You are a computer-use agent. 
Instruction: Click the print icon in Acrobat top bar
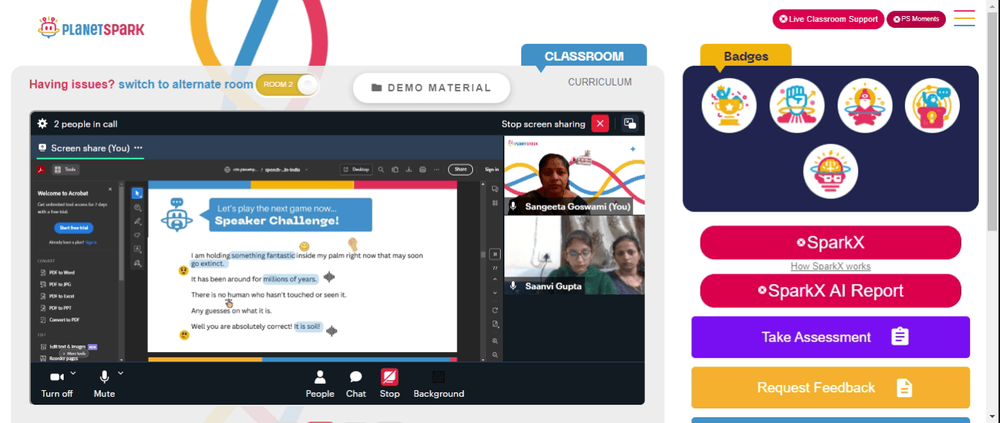pyautogui.click(x=423, y=170)
